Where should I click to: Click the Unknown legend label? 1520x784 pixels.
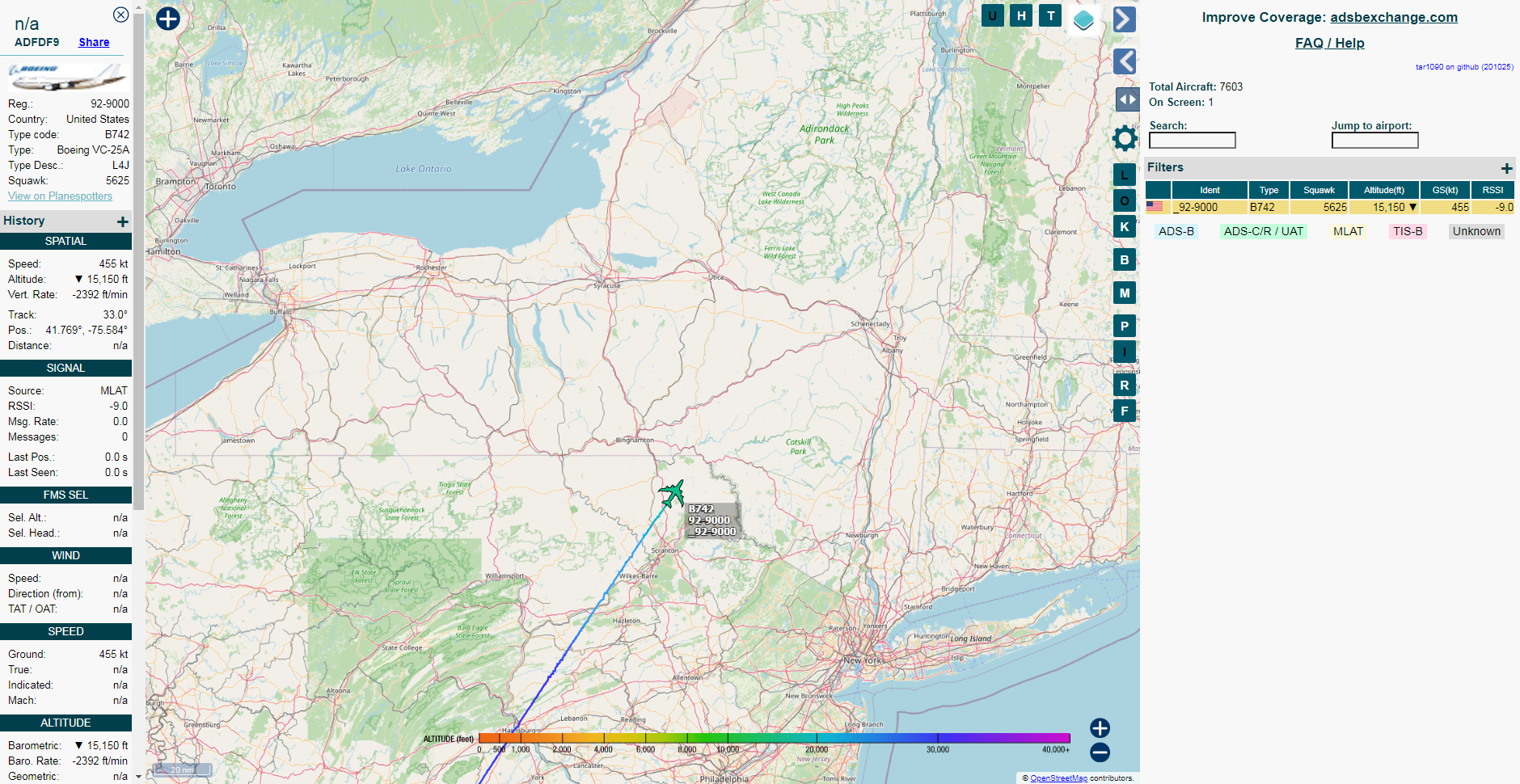coord(1476,231)
